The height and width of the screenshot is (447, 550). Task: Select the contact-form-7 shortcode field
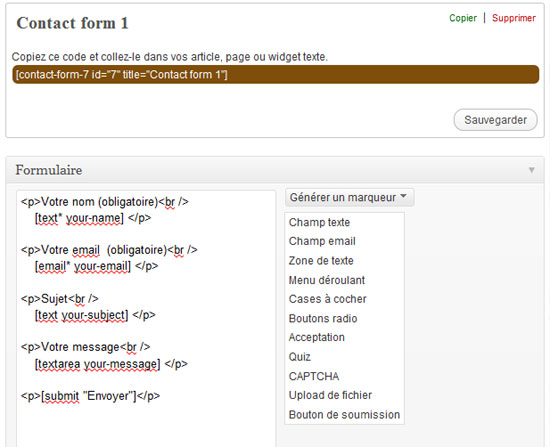click(x=275, y=74)
